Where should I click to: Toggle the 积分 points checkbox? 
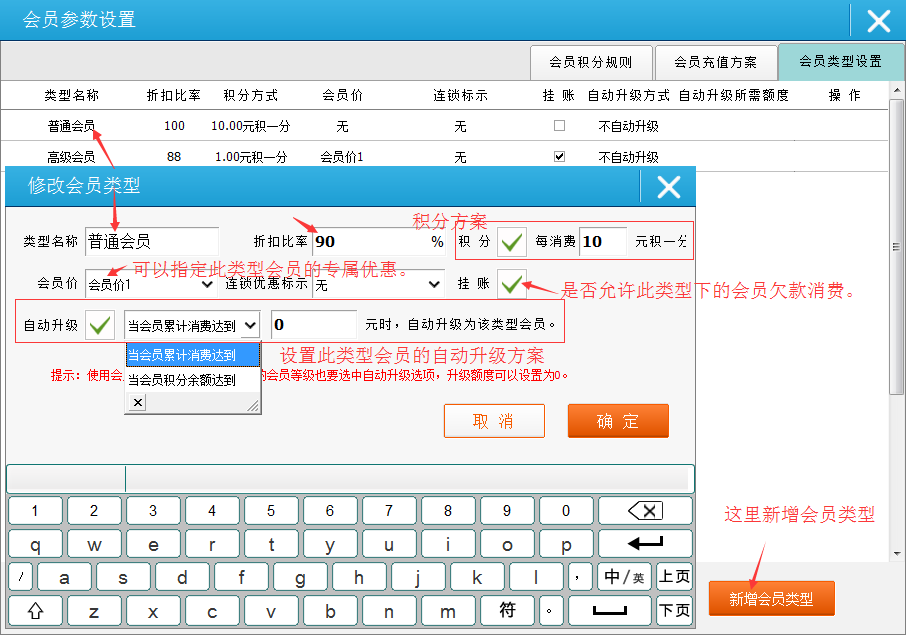pos(512,242)
